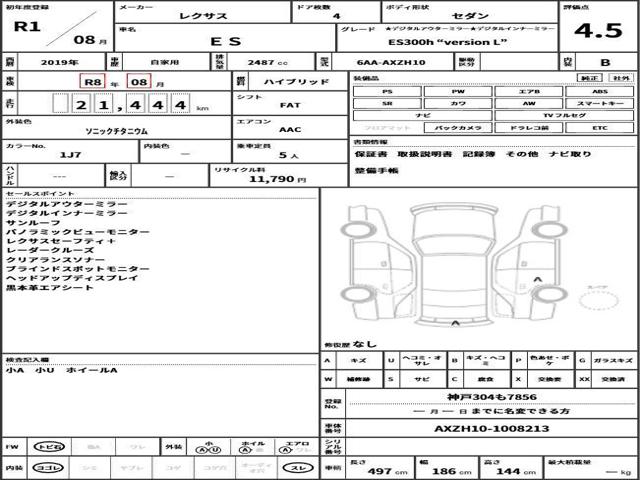
Task: Click the air conditioner value AAC
Action: point(290,130)
